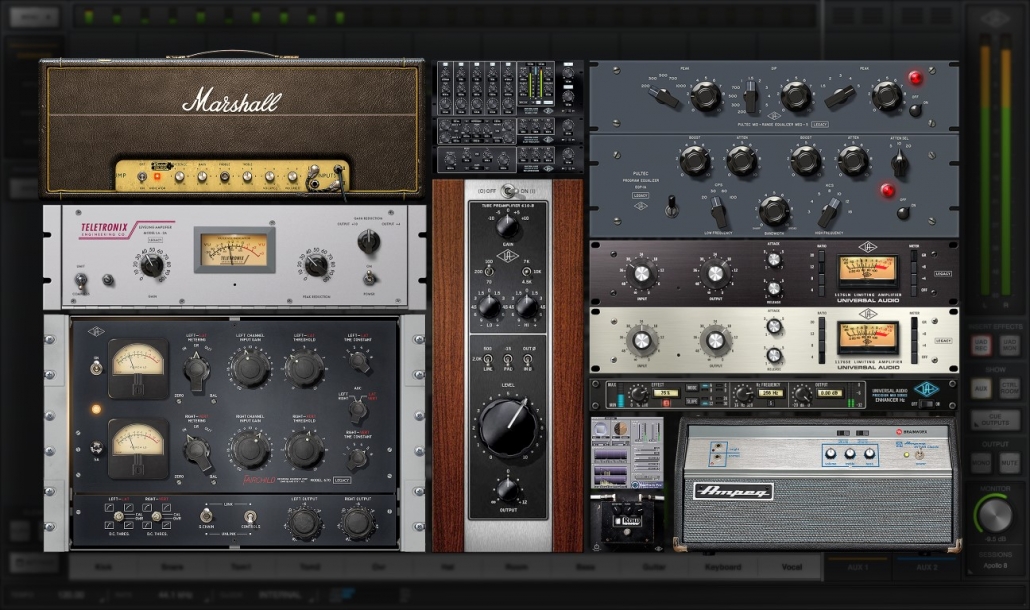1030x610 pixels.
Task: Open the Rat distortion pedal plugin
Action: (626, 521)
